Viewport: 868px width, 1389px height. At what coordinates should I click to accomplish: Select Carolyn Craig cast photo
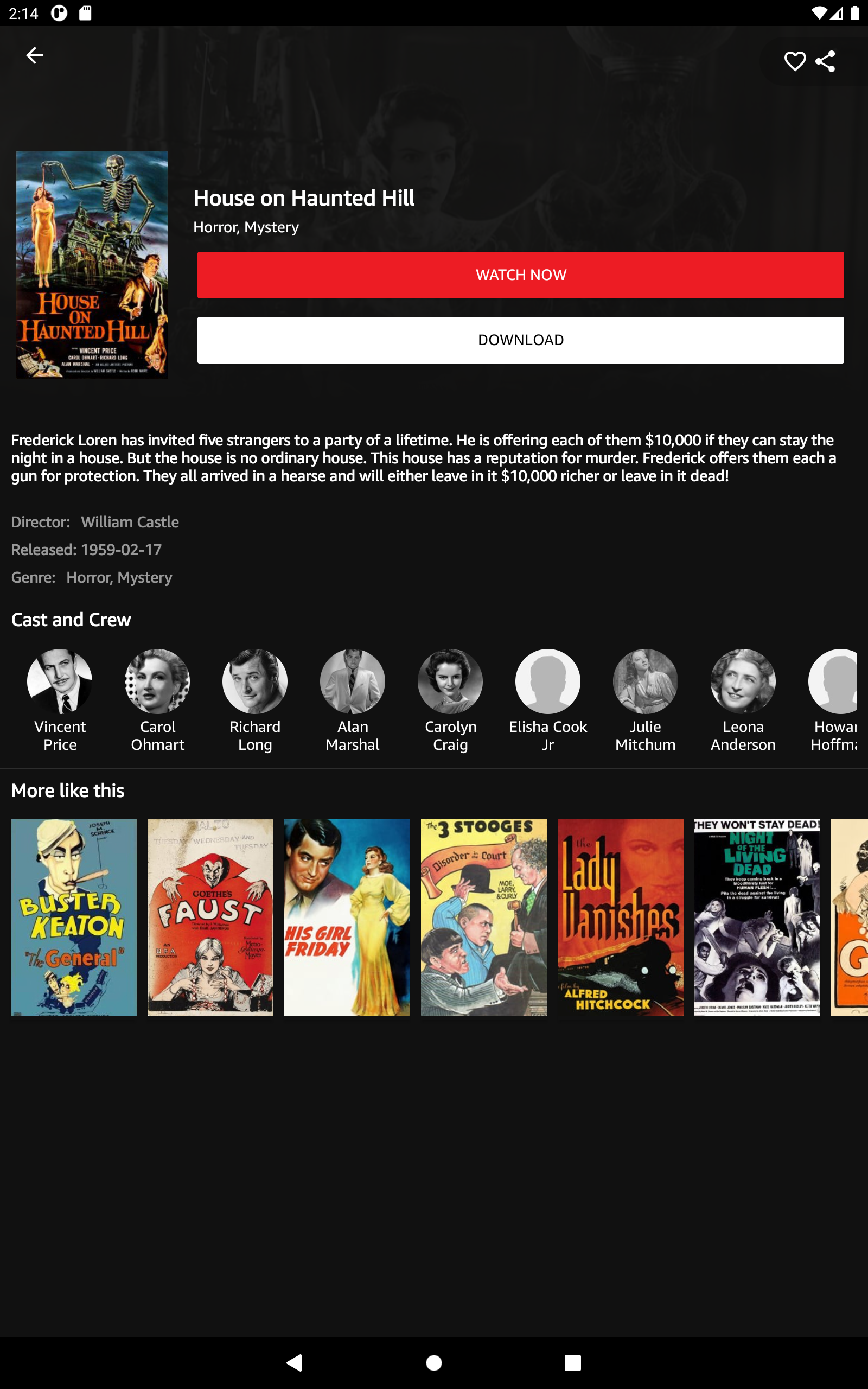450,681
